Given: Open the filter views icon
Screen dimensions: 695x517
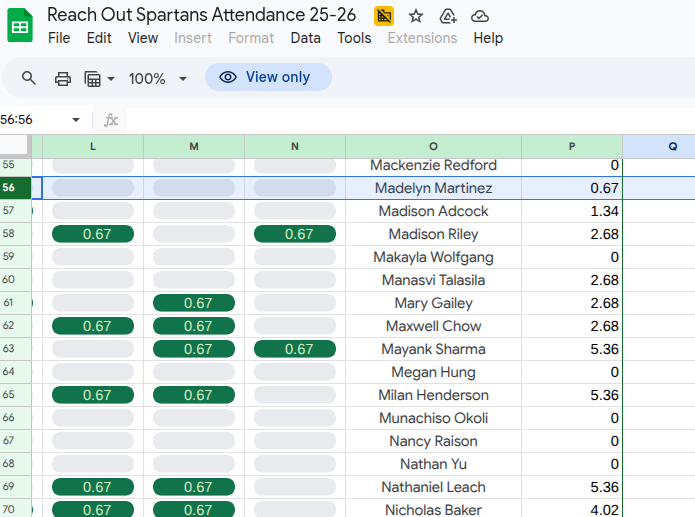Looking at the screenshot, I should pos(93,78).
